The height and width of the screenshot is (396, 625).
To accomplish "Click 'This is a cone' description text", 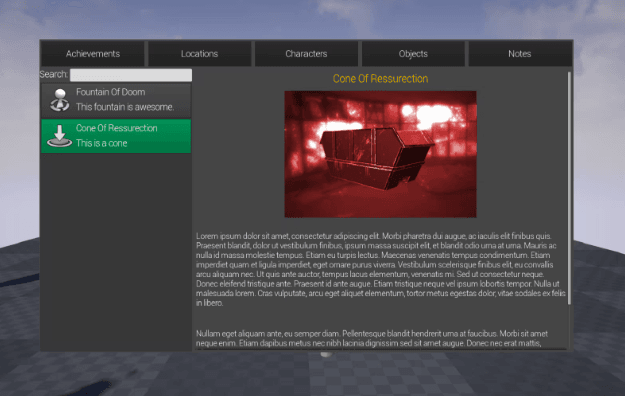I will click(x=102, y=143).
